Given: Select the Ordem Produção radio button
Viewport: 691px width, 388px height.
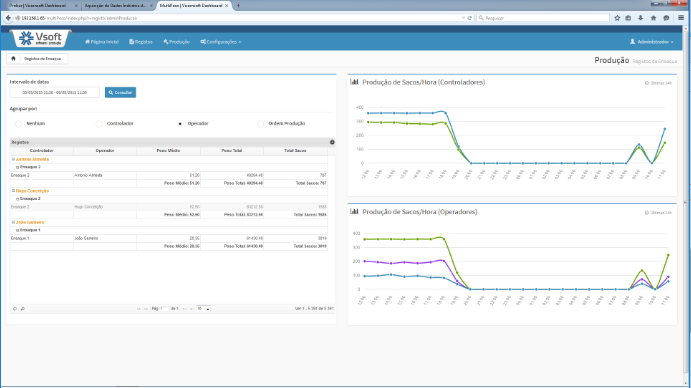Looking at the screenshot, I should 260,124.
